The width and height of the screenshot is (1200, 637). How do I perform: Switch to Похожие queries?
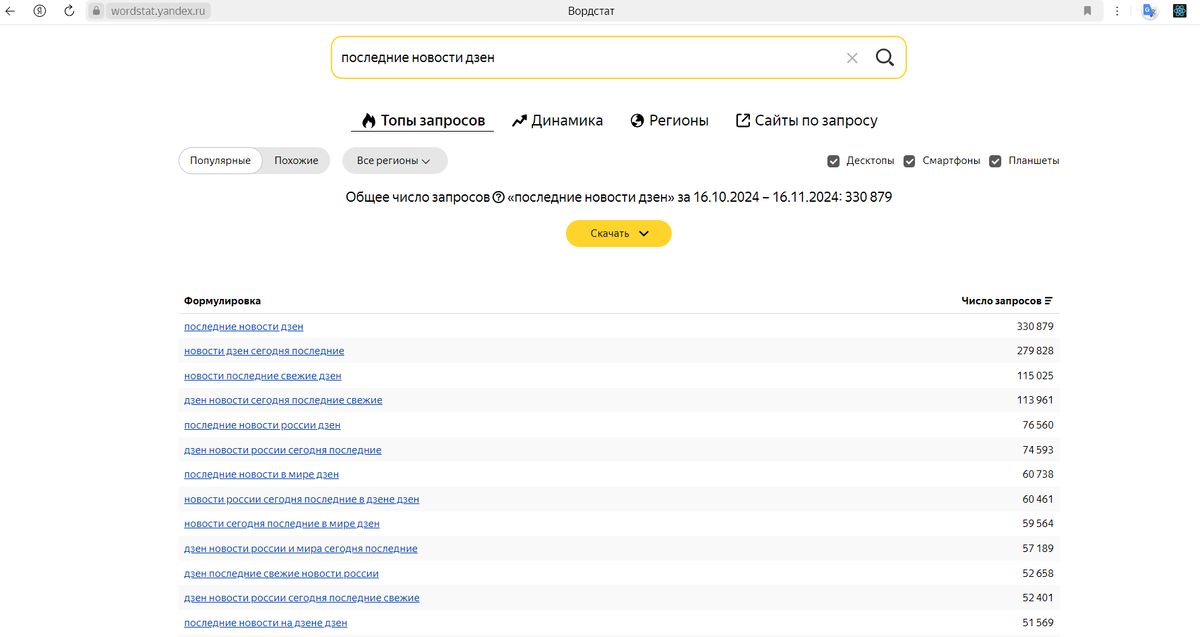click(296, 161)
